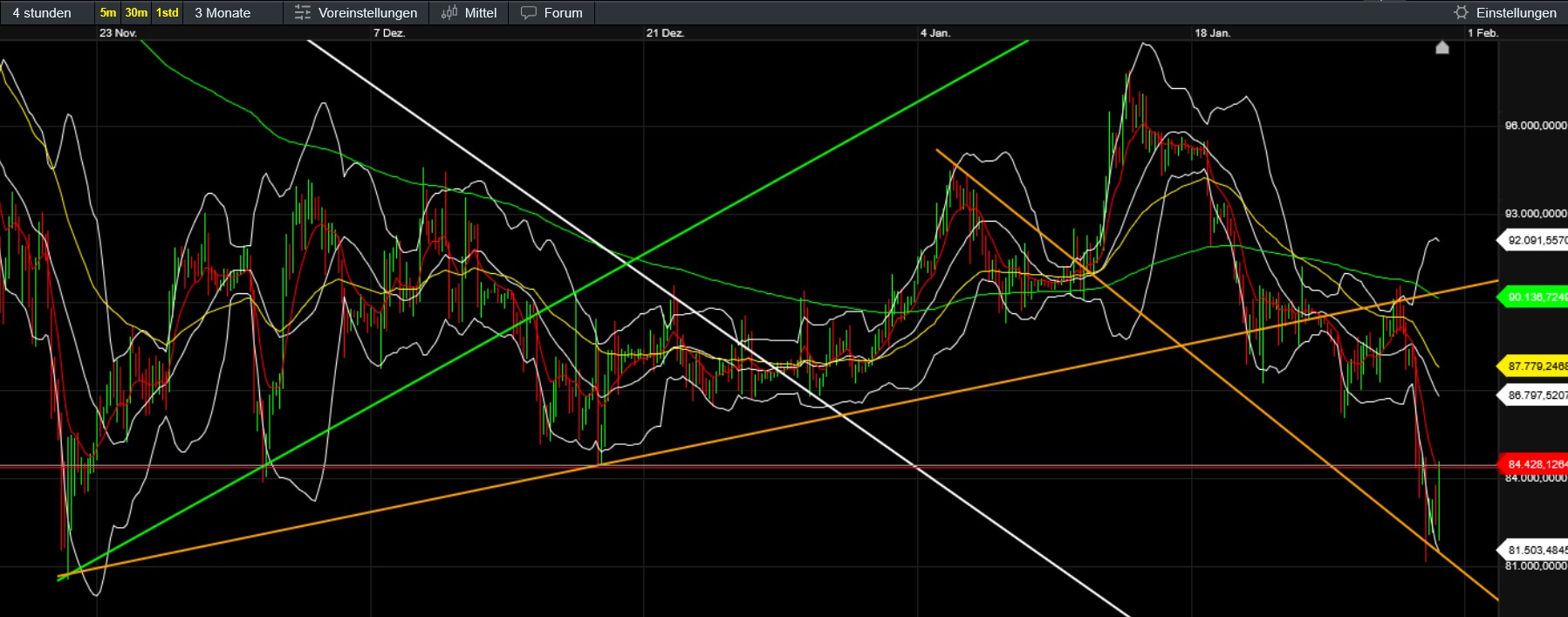Click the Einstellungen gear icon
Screen dimensions: 1568x617
pyautogui.click(x=1461, y=13)
